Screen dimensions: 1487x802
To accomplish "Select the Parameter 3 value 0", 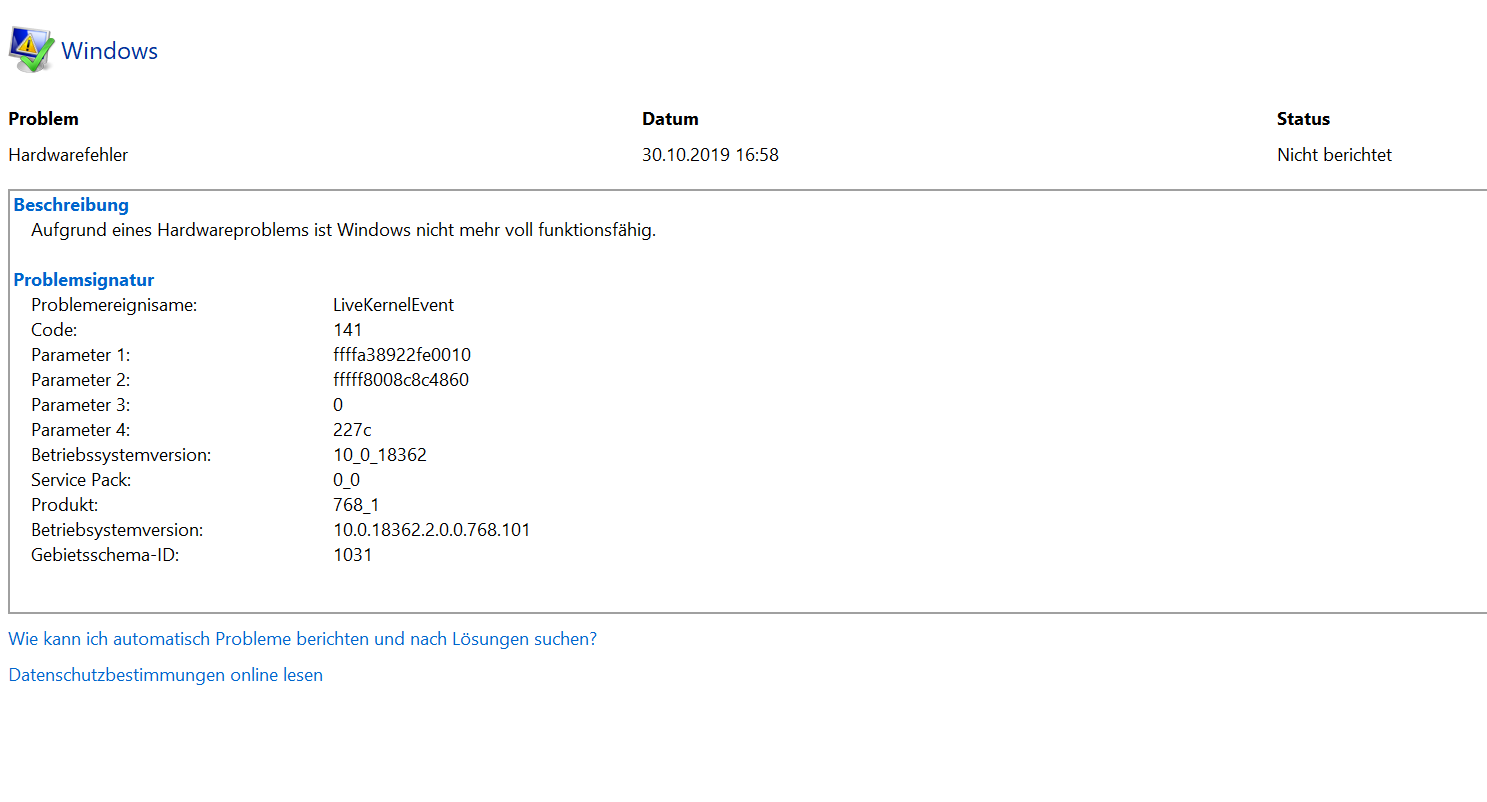I will click(338, 405).
